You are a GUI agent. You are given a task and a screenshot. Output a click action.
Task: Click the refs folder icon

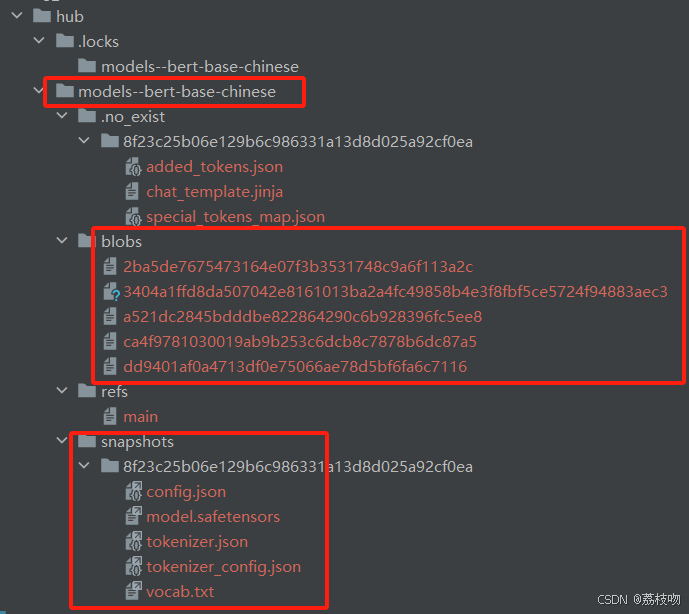[87, 391]
